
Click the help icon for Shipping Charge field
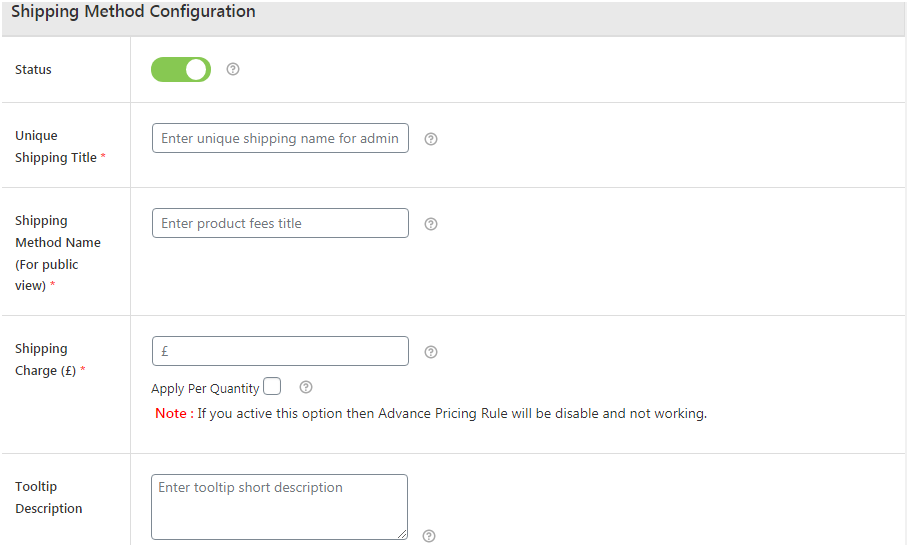coord(431,352)
